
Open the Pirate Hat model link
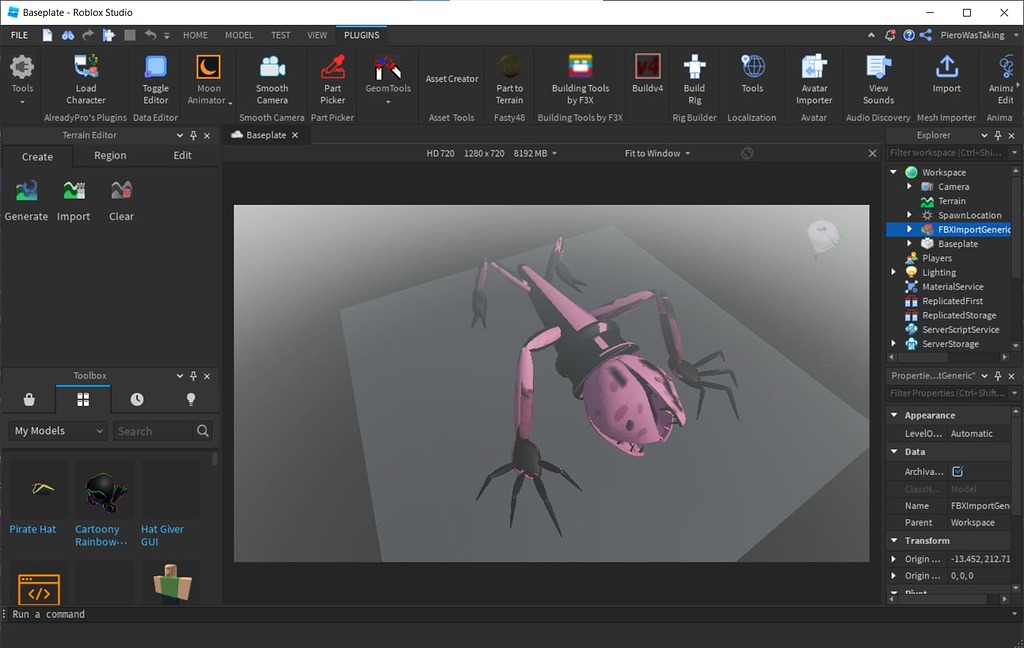pyautogui.click(x=33, y=529)
